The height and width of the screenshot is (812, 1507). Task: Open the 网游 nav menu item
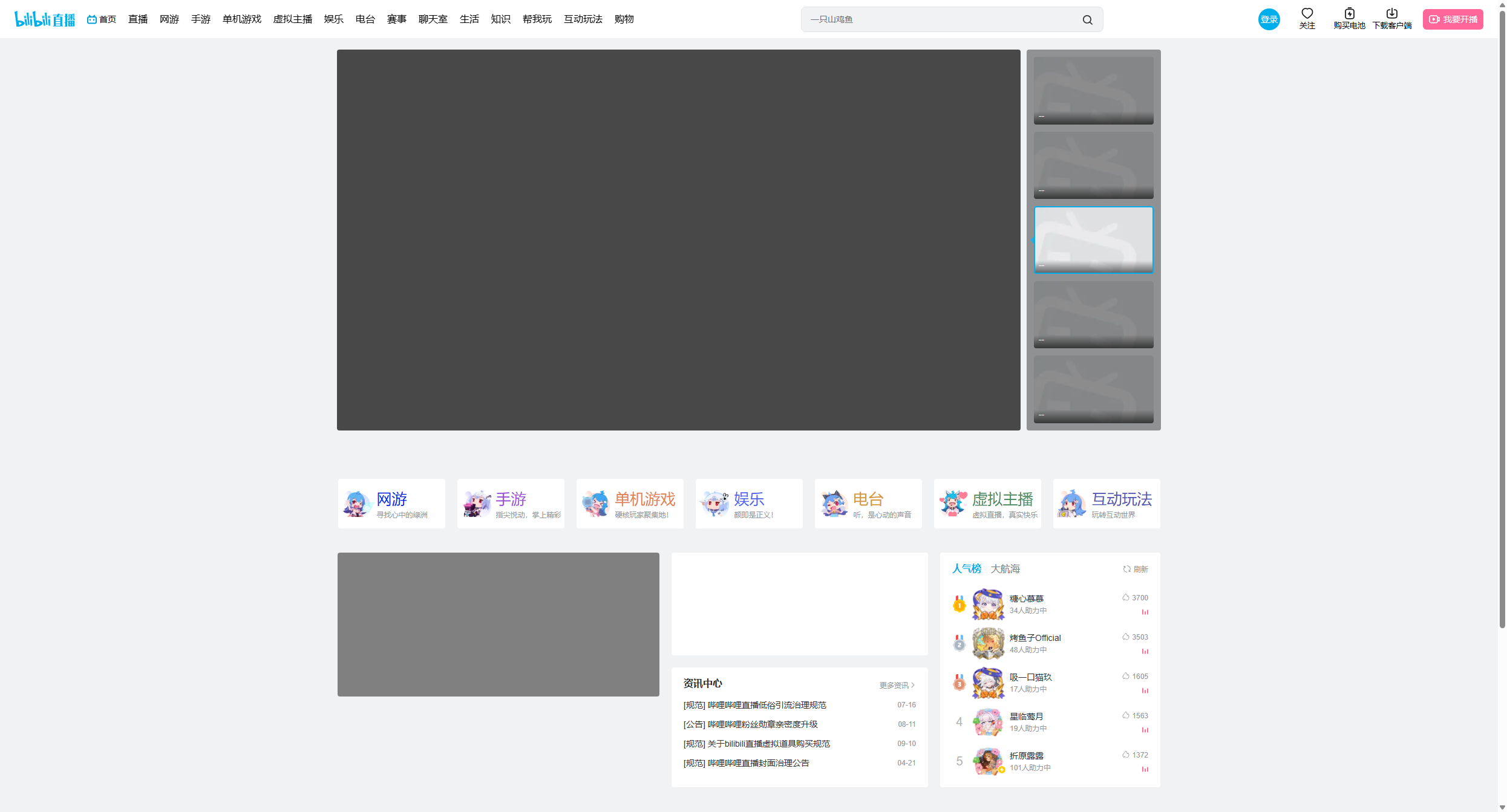169,19
